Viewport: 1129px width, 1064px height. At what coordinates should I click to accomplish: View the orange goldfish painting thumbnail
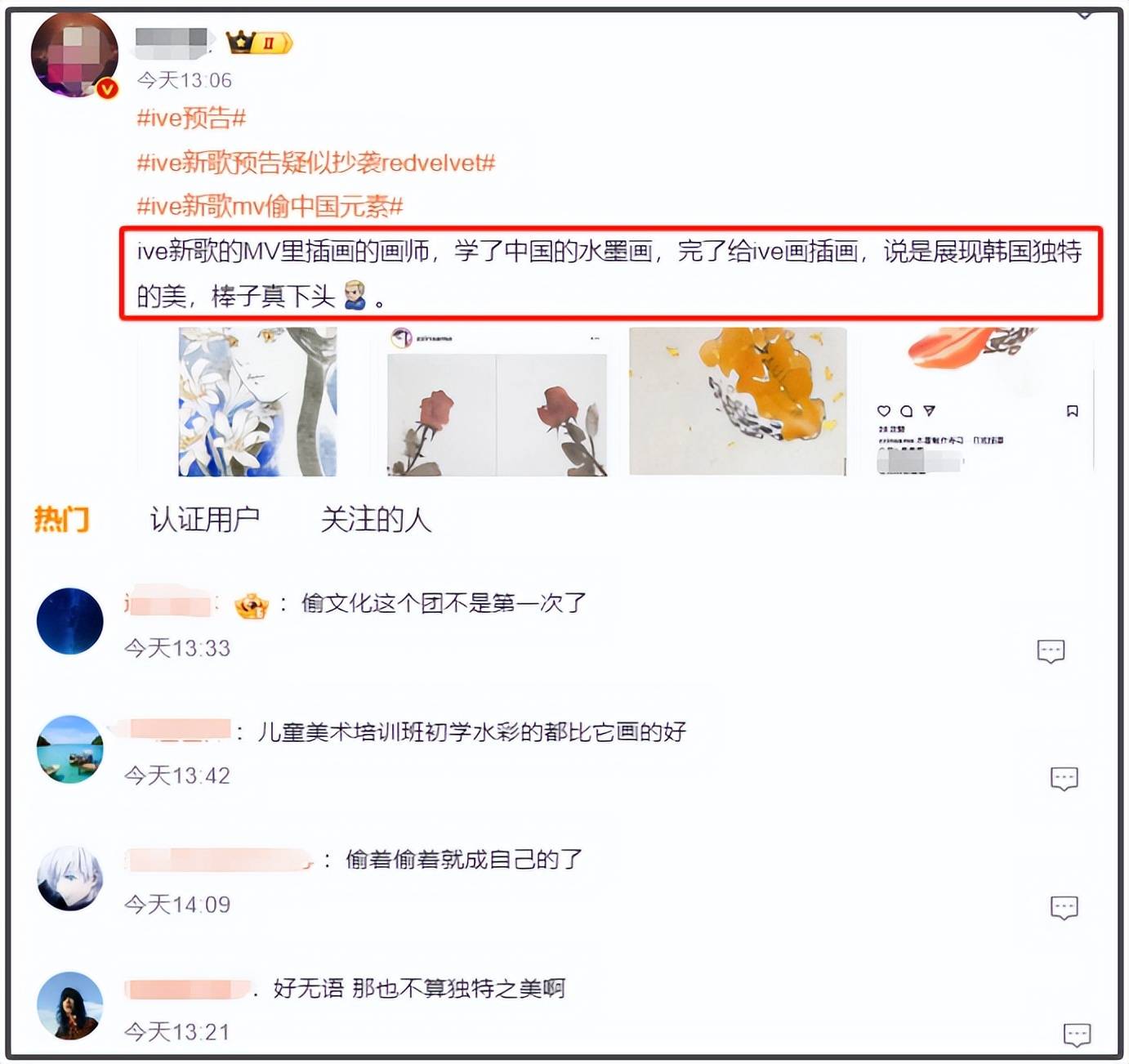tap(738, 401)
